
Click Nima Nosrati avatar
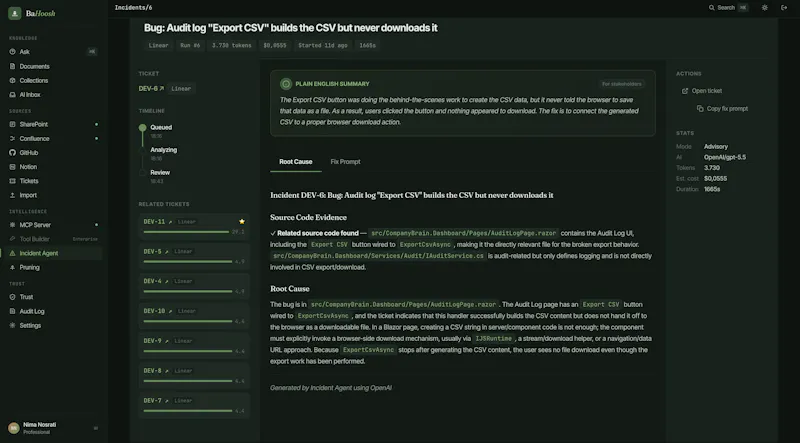pos(14,428)
